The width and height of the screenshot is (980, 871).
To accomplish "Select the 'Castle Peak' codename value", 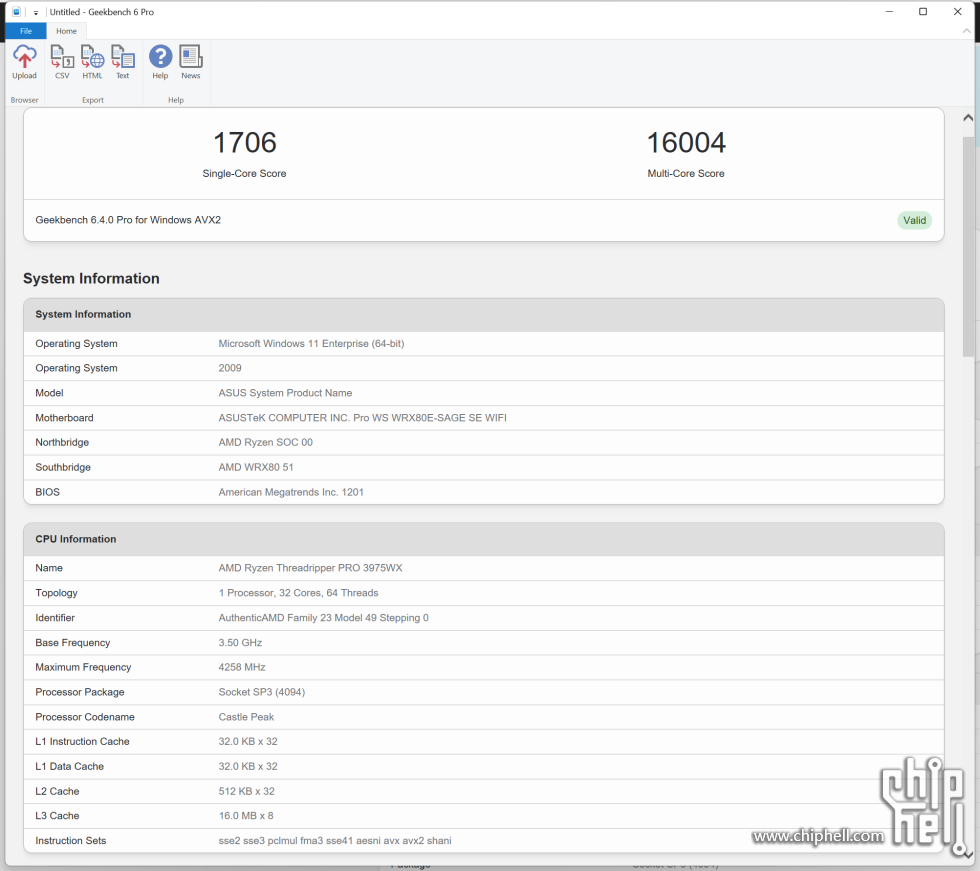I will (246, 717).
